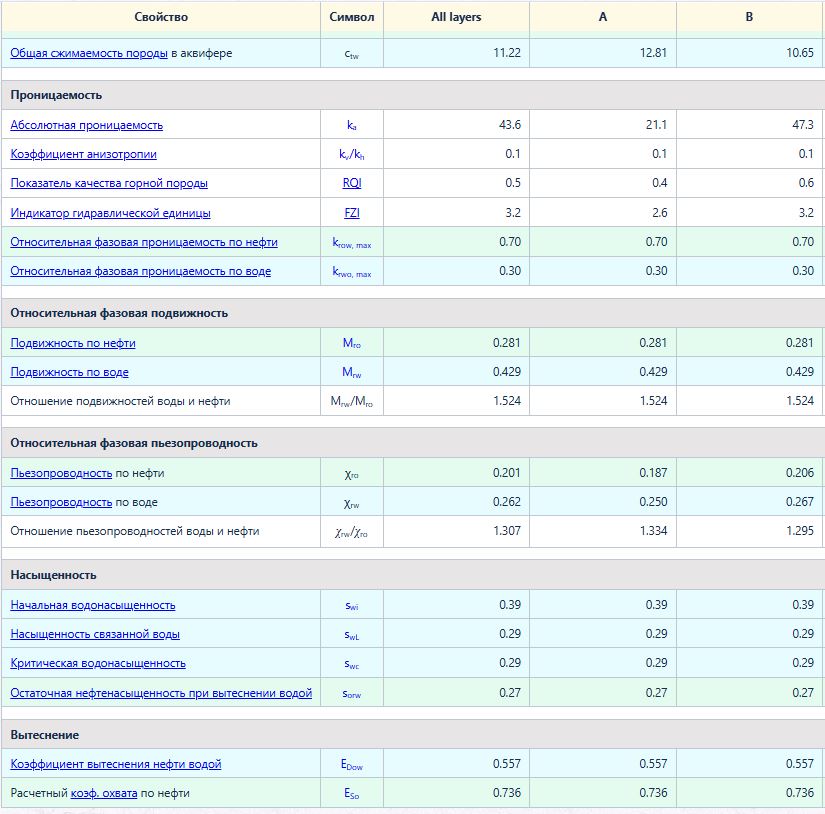Open Пьезопроводность link in по нефти row
The width and height of the screenshot is (825, 814).
61,473
